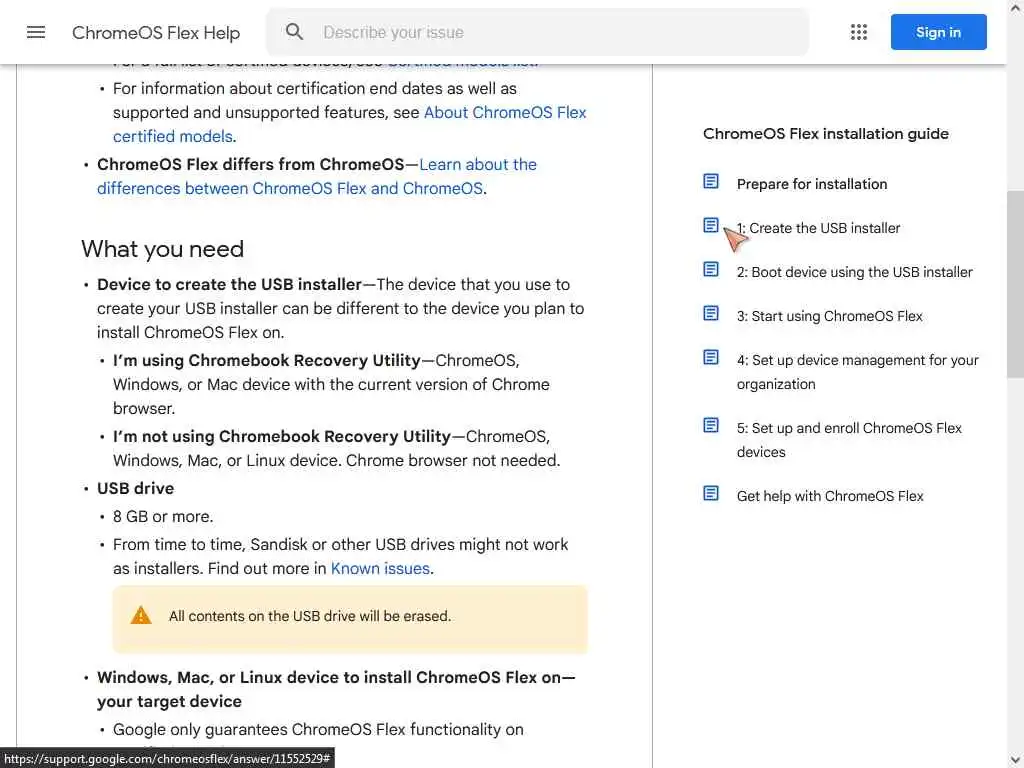Click Sign in button

(x=938, y=32)
